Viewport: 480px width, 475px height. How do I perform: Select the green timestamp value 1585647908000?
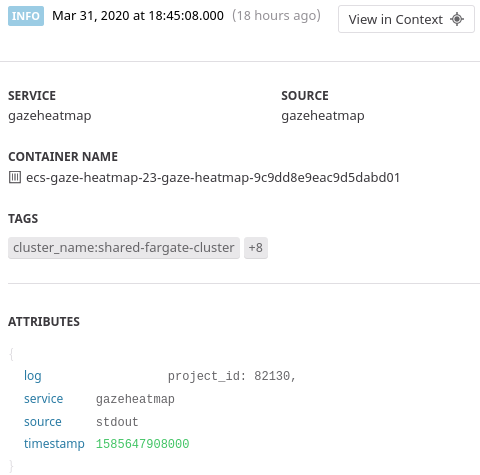point(143,444)
